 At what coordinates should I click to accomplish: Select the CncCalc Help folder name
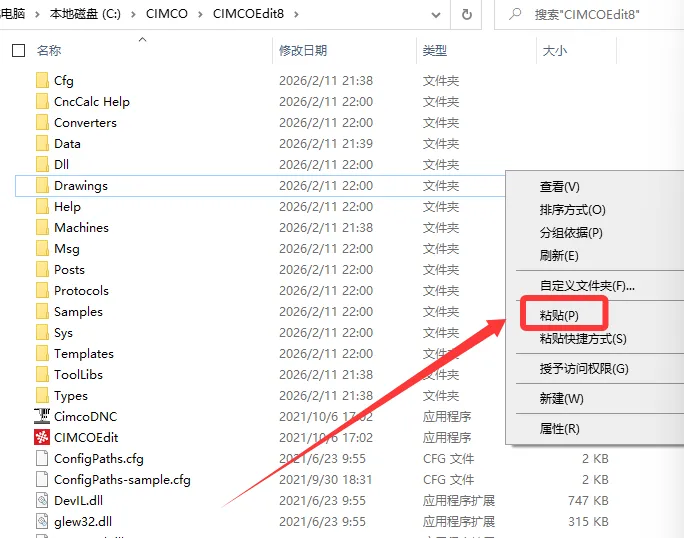click(x=92, y=102)
